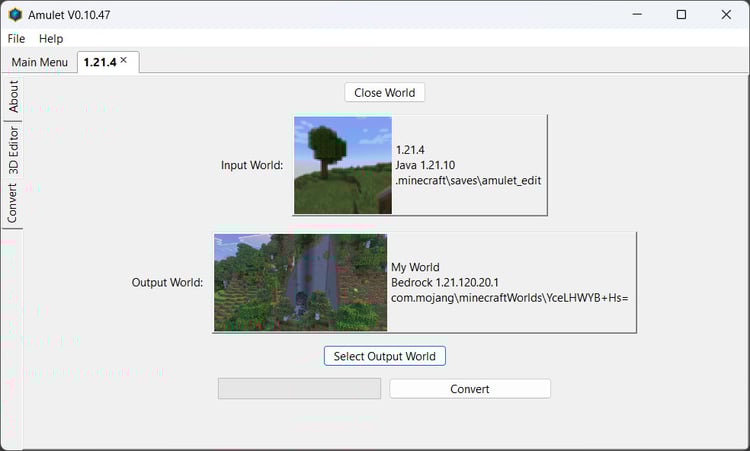750x451 pixels.
Task: Click the Amulet app logo icon
Action: pos(15,15)
